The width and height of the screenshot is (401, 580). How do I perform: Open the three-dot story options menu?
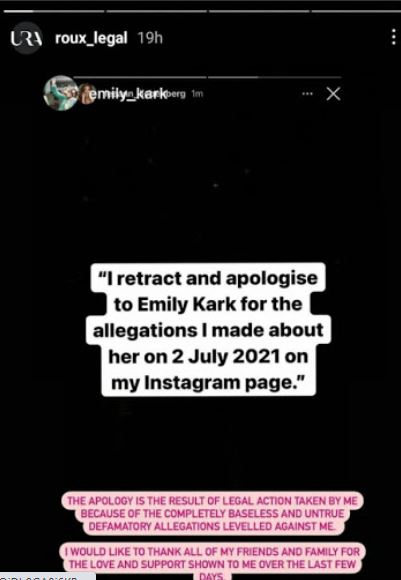point(394,38)
